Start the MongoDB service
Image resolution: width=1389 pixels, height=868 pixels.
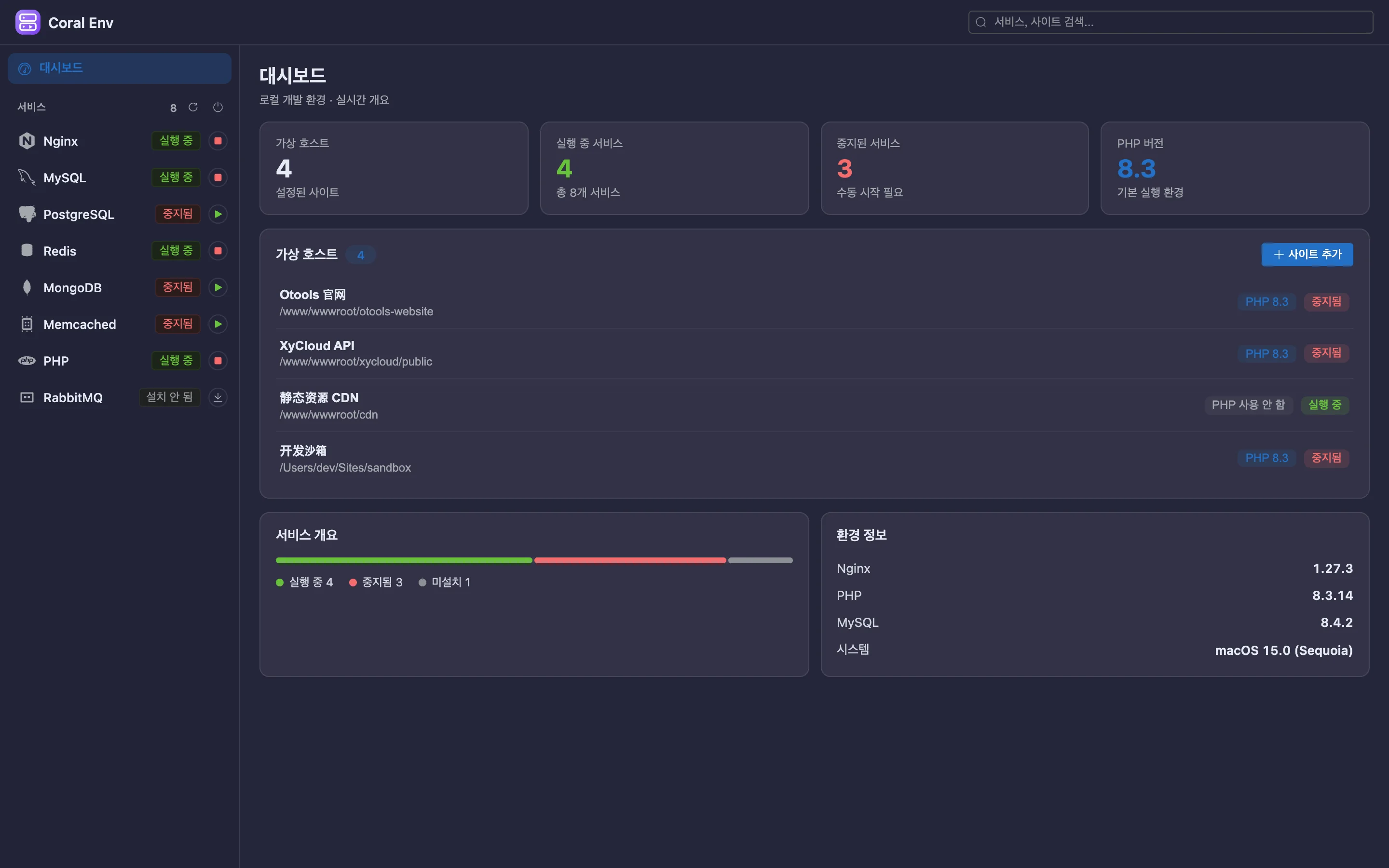pos(218,287)
